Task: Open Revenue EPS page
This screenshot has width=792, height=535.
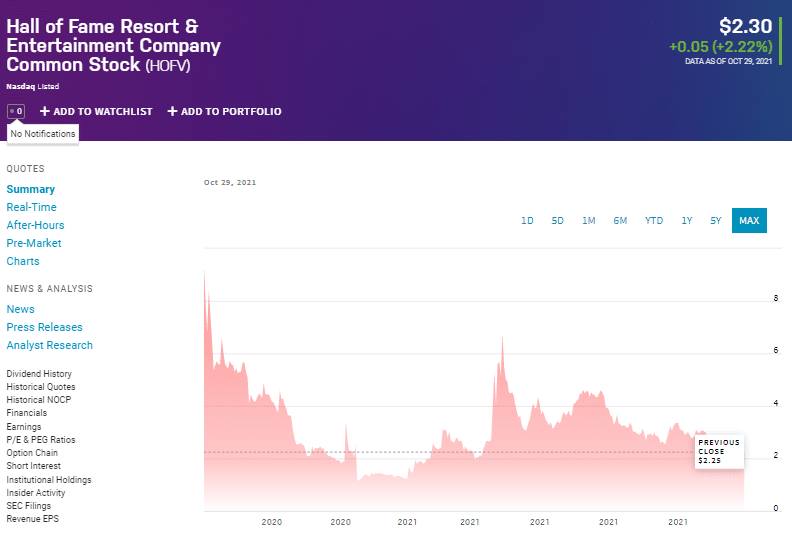Action: (32, 519)
